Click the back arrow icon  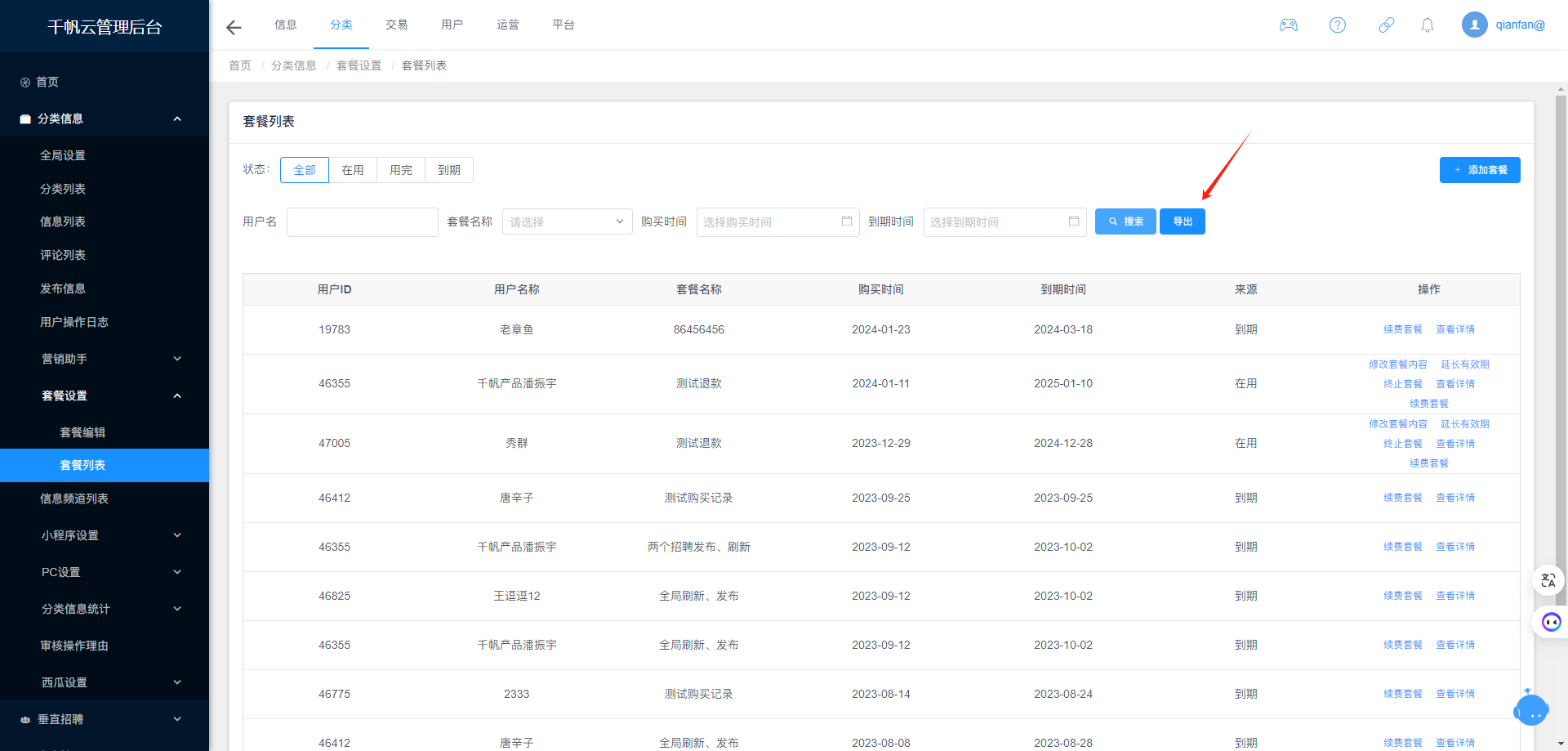coord(234,28)
